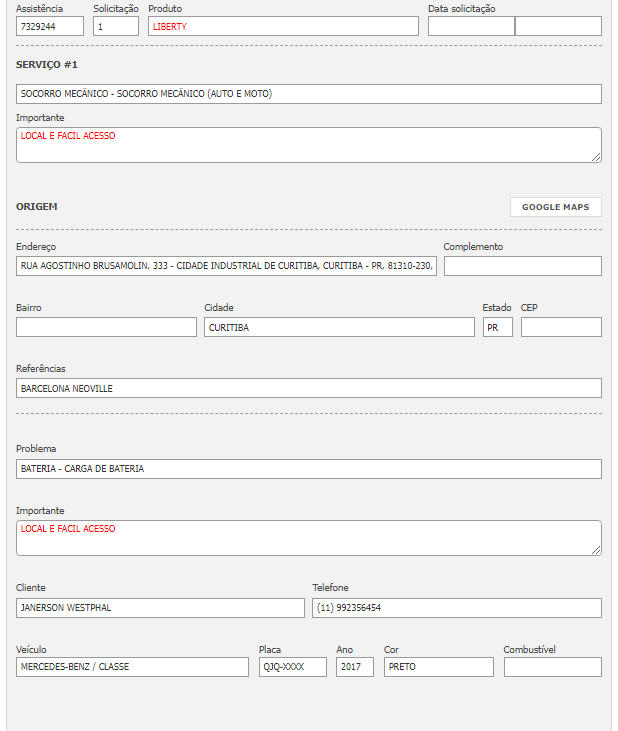Viewport: 618px width, 731px height.
Task: Click the Cliente field with JANERSON WESTPHAL
Action: 160,608
